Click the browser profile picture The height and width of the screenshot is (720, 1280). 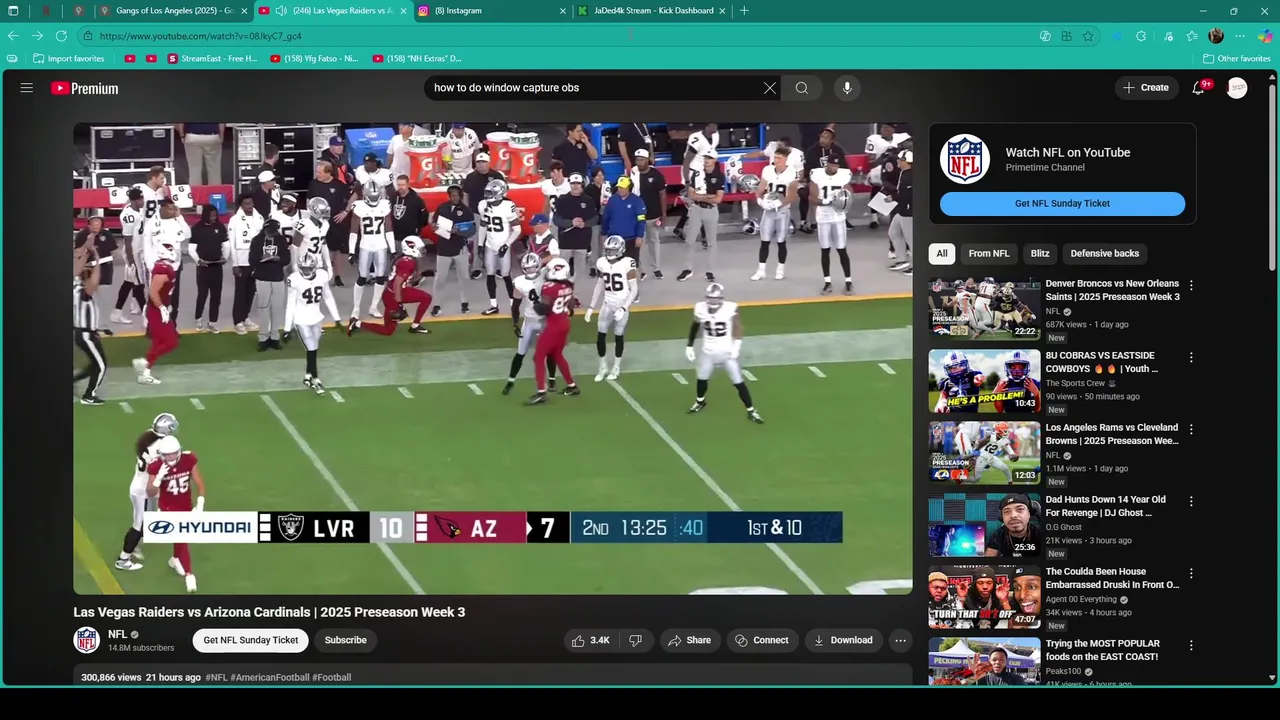1216,36
